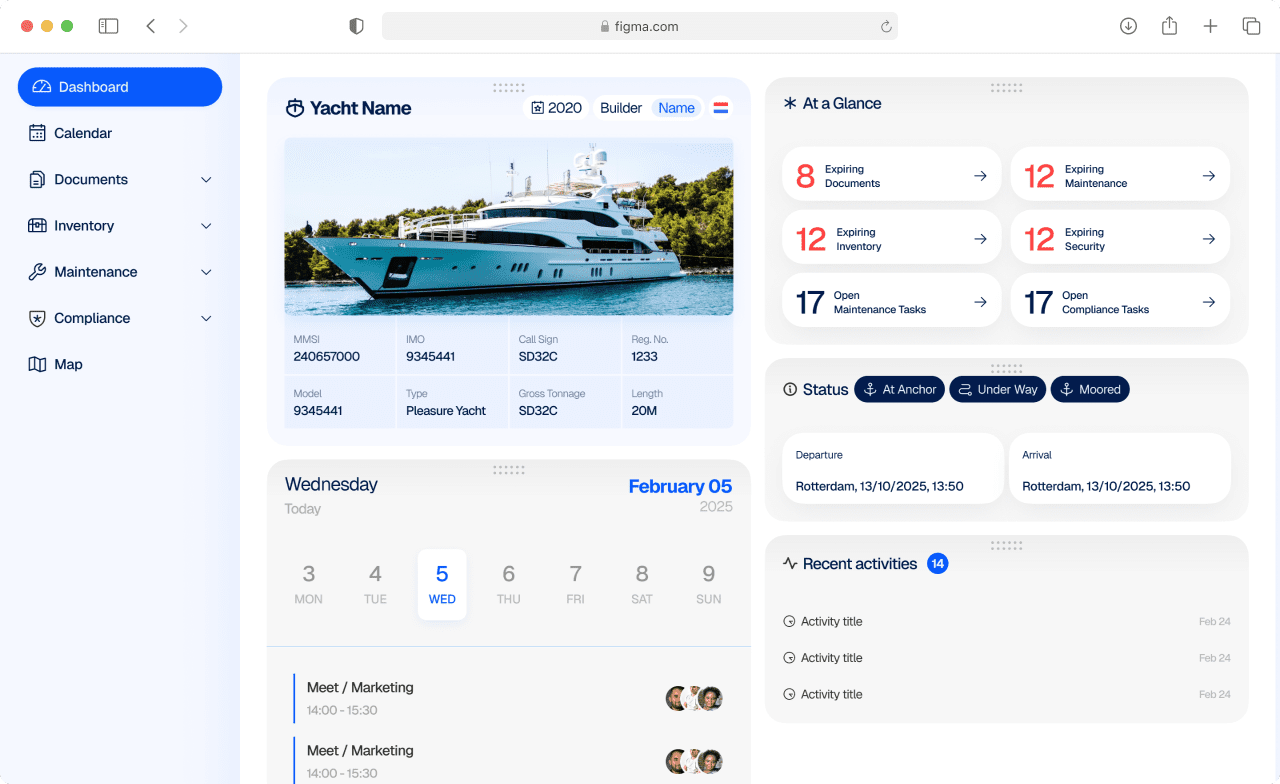The height and width of the screenshot is (784, 1280).
Task: Collapse the Compliance sidebar section
Action: pos(206,318)
